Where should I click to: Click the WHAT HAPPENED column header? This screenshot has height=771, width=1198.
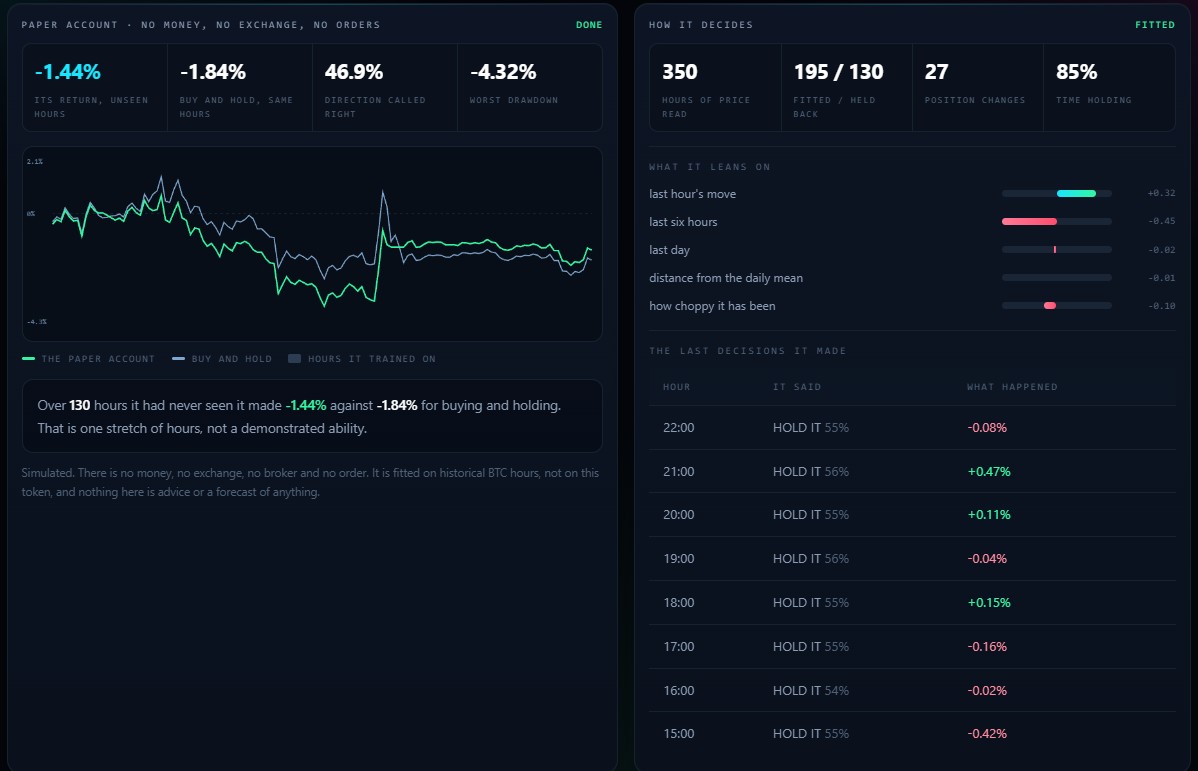[x=1012, y=387]
